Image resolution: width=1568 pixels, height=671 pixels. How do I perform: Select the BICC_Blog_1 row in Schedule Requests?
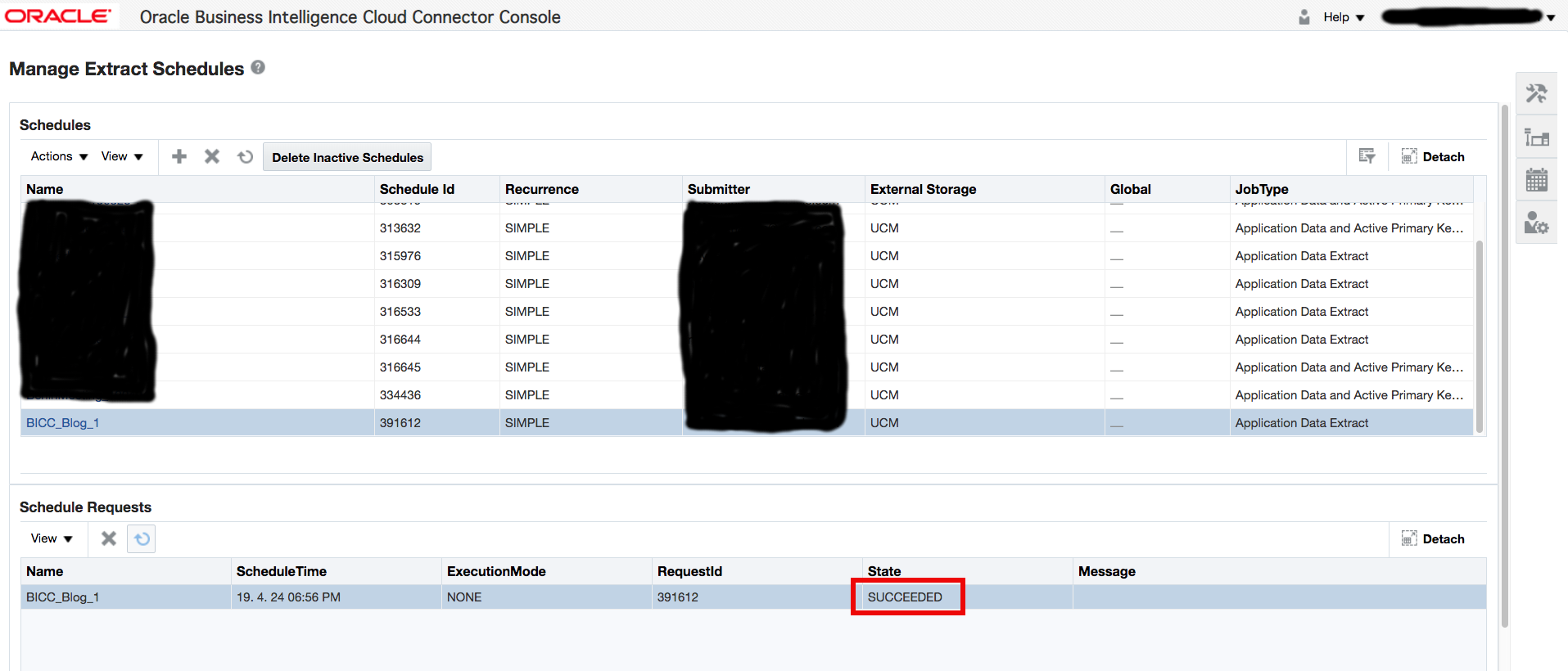coord(753,597)
